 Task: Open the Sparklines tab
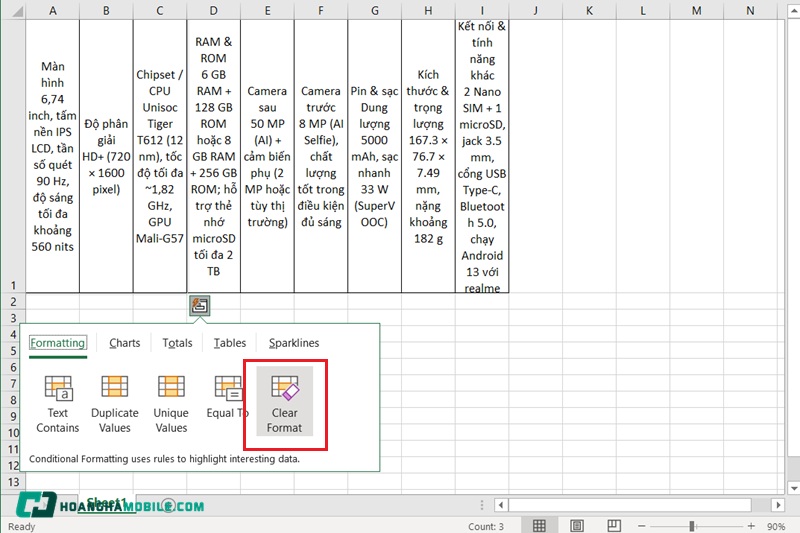pos(294,343)
